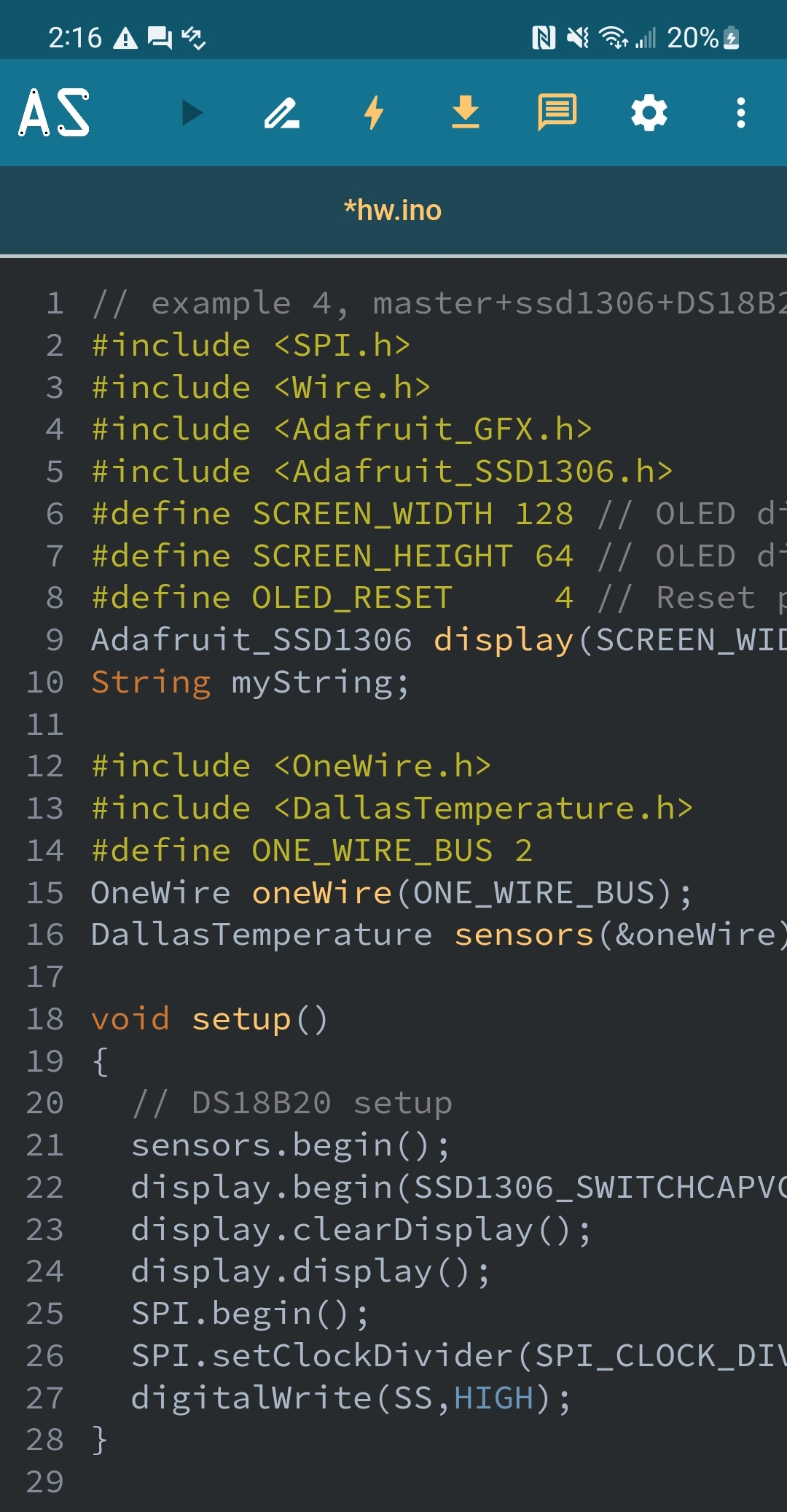Tap the muted sound status icon

(x=578, y=37)
